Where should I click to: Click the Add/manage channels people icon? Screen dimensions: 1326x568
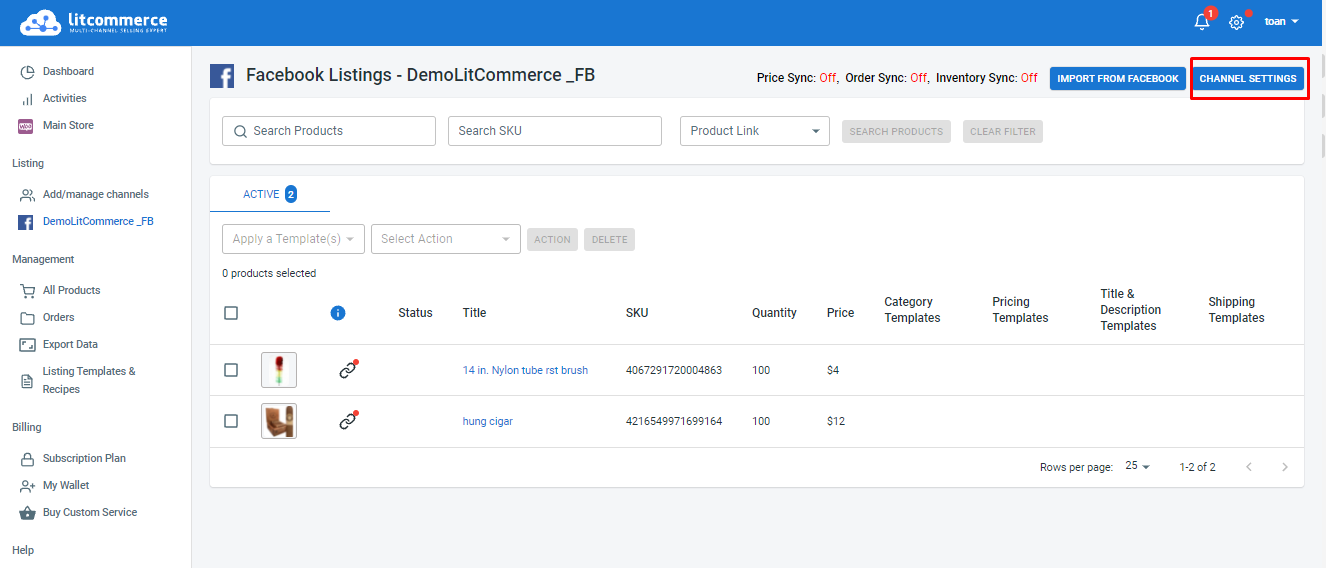click(x=27, y=195)
